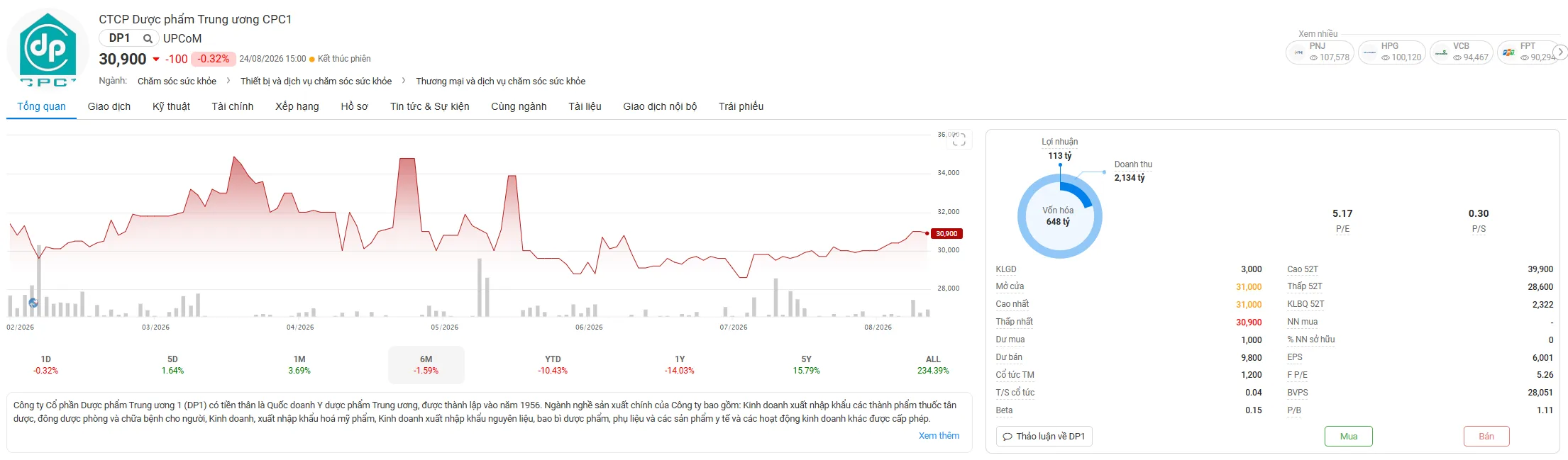This screenshot has width=1568, height=460.
Task: Select the 1D chart time range
Action: (x=45, y=365)
